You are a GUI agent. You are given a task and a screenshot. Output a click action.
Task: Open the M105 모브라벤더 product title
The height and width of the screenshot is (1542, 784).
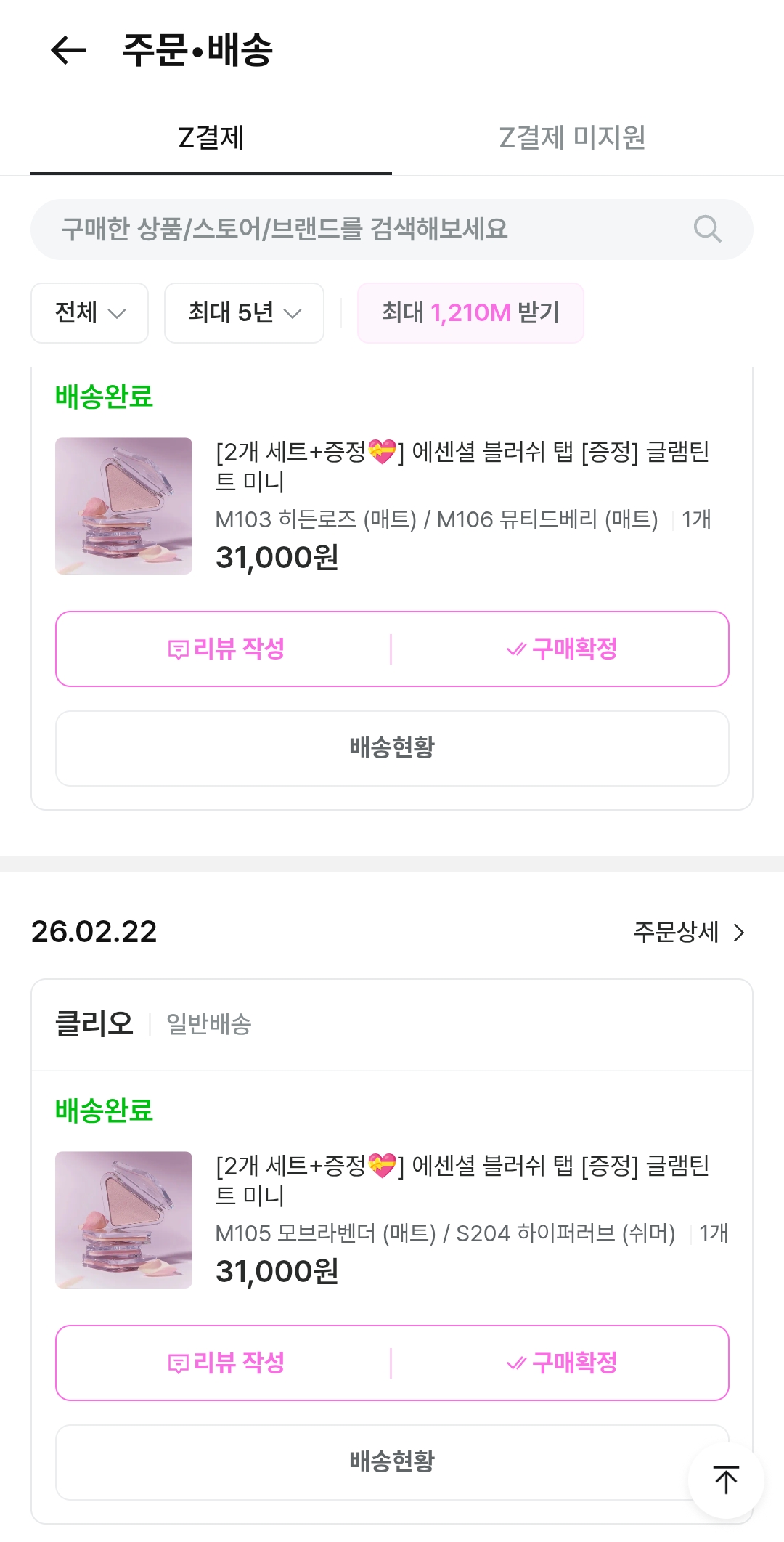(x=462, y=1180)
